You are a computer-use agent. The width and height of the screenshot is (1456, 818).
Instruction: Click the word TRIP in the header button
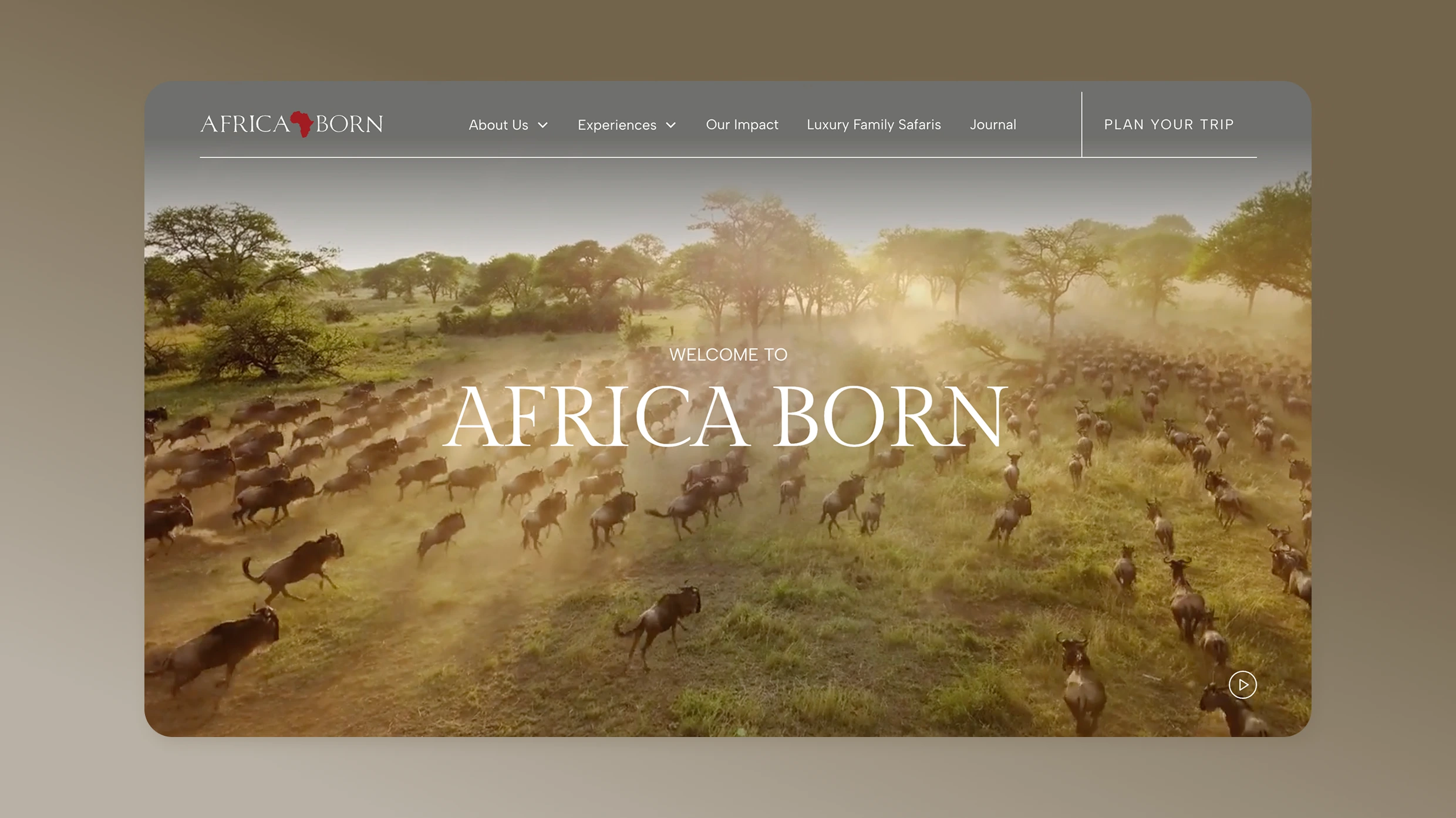[x=1217, y=124]
